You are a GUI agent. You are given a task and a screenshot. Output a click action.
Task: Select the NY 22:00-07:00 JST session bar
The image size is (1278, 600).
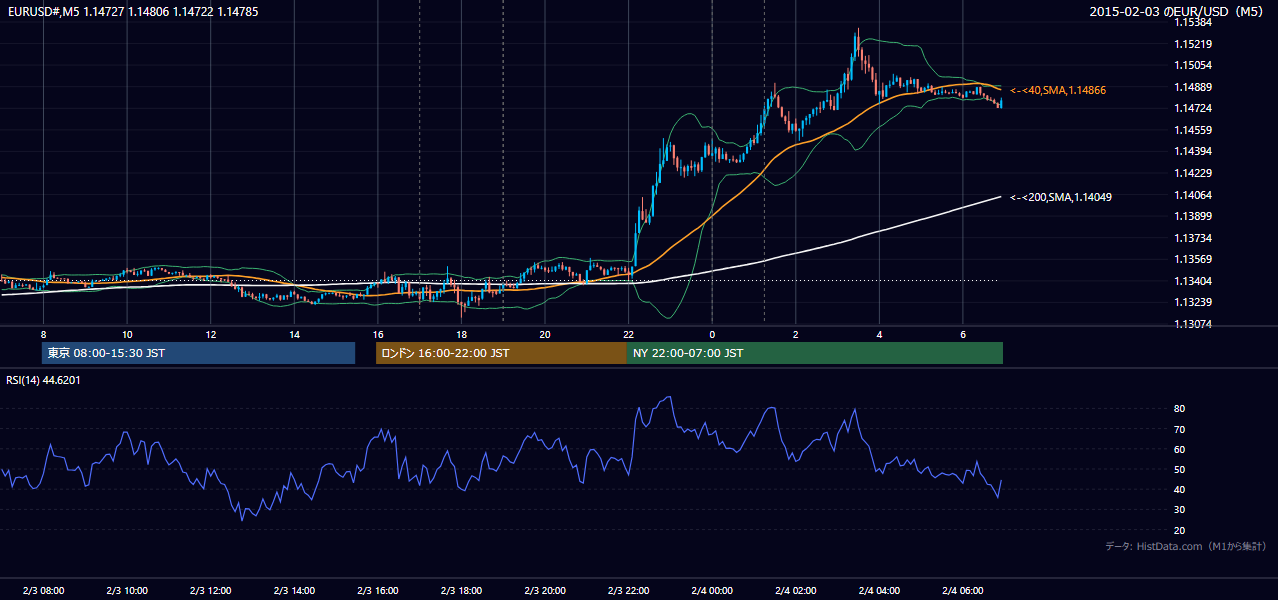coord(815,353)
